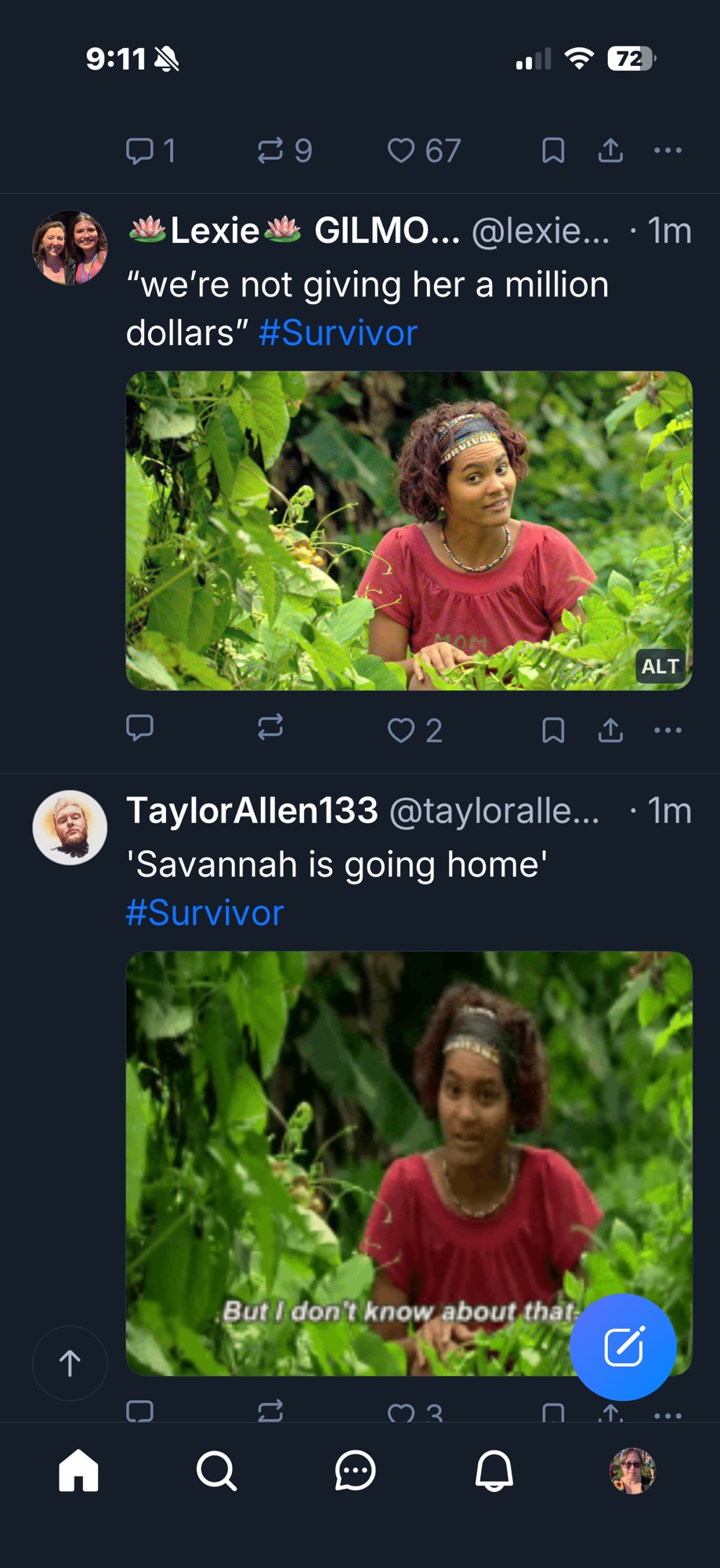720x1568 pixels.
Task: Open #Survivor hashtag in Lexie's post
Action: tap(338, 332)
